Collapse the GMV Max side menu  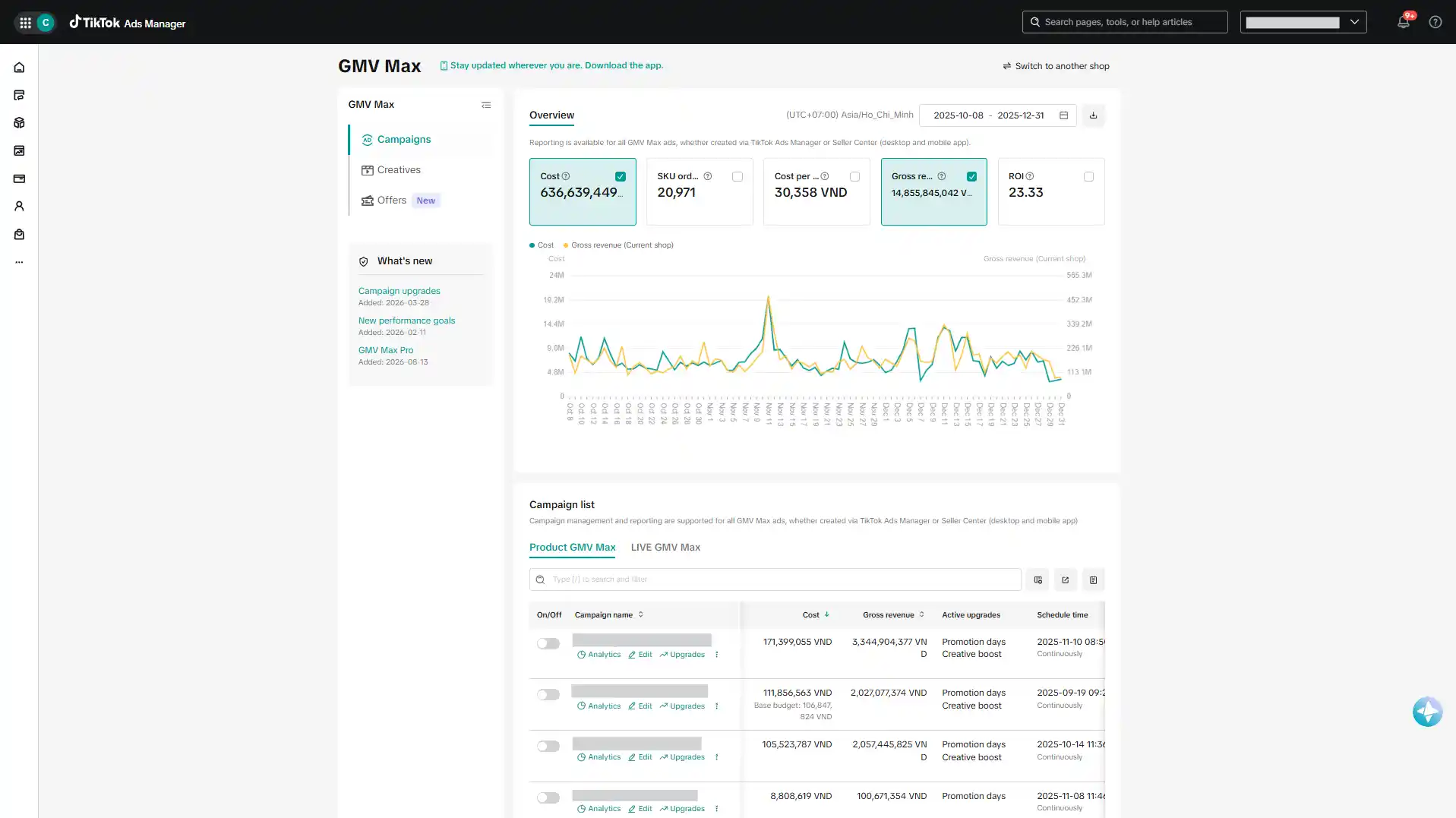pyautogui.click(x=486, y=105)
